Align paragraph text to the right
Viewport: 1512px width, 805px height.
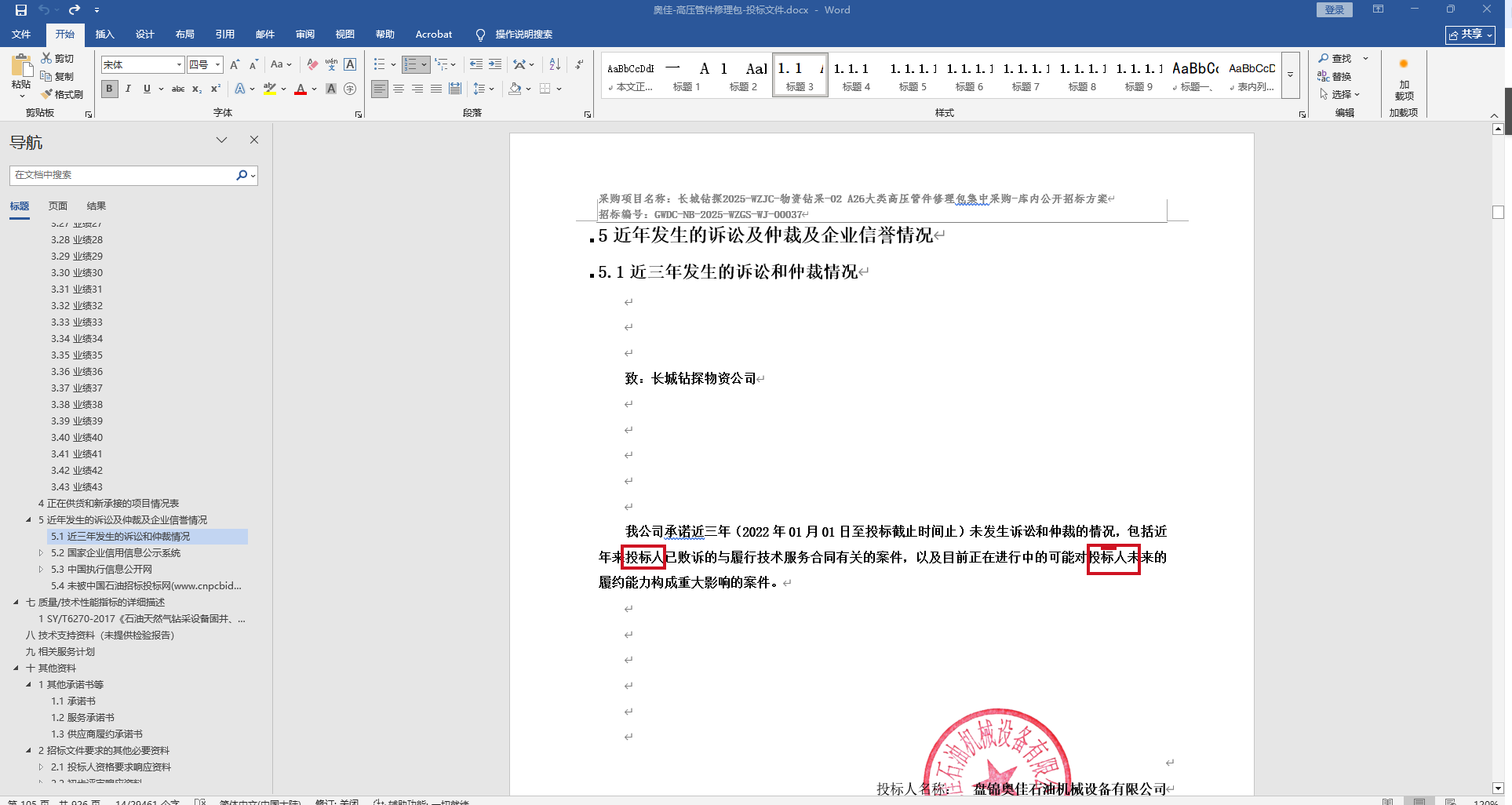click(x=417, y=89)
